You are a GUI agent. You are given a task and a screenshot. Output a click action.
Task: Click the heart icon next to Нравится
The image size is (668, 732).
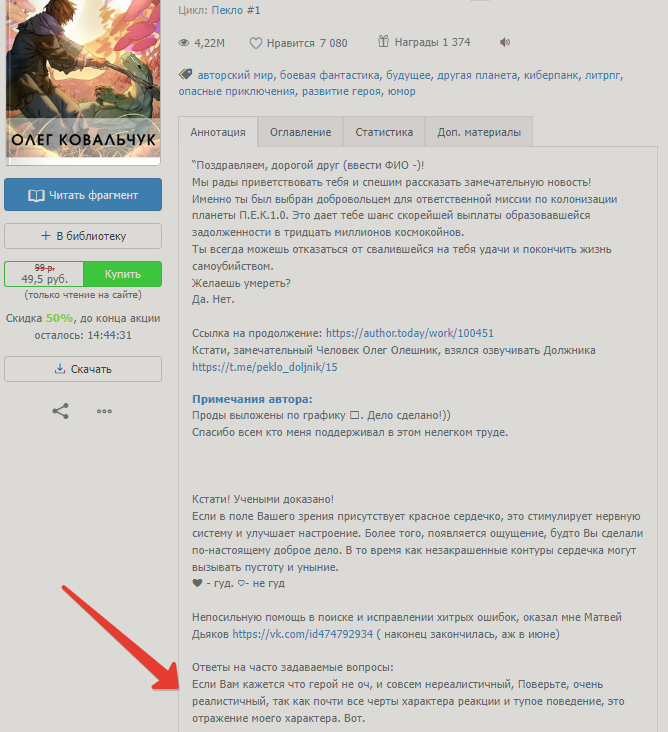pyautogui.click(x=255, y=43)
